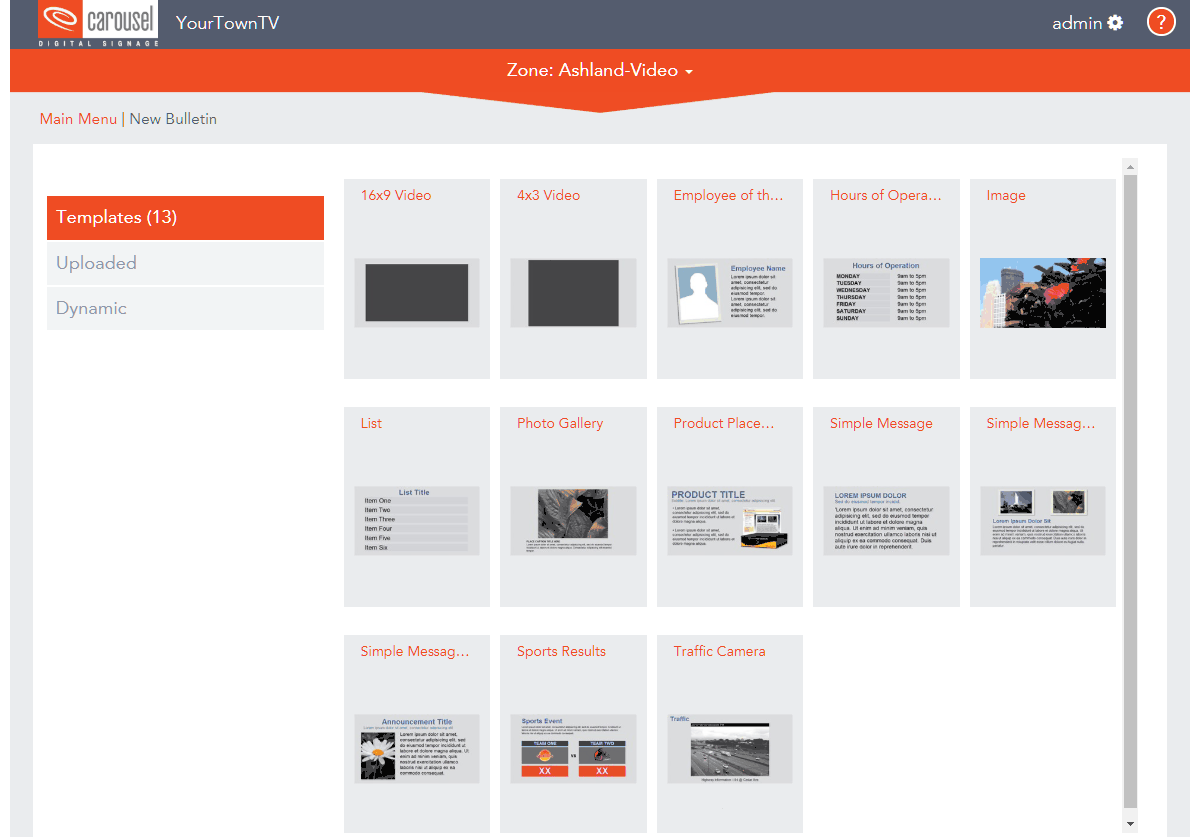This screenshot has height=837, width=1200.
Task: Select the Sports Results template
Action: tap(573, 733)
